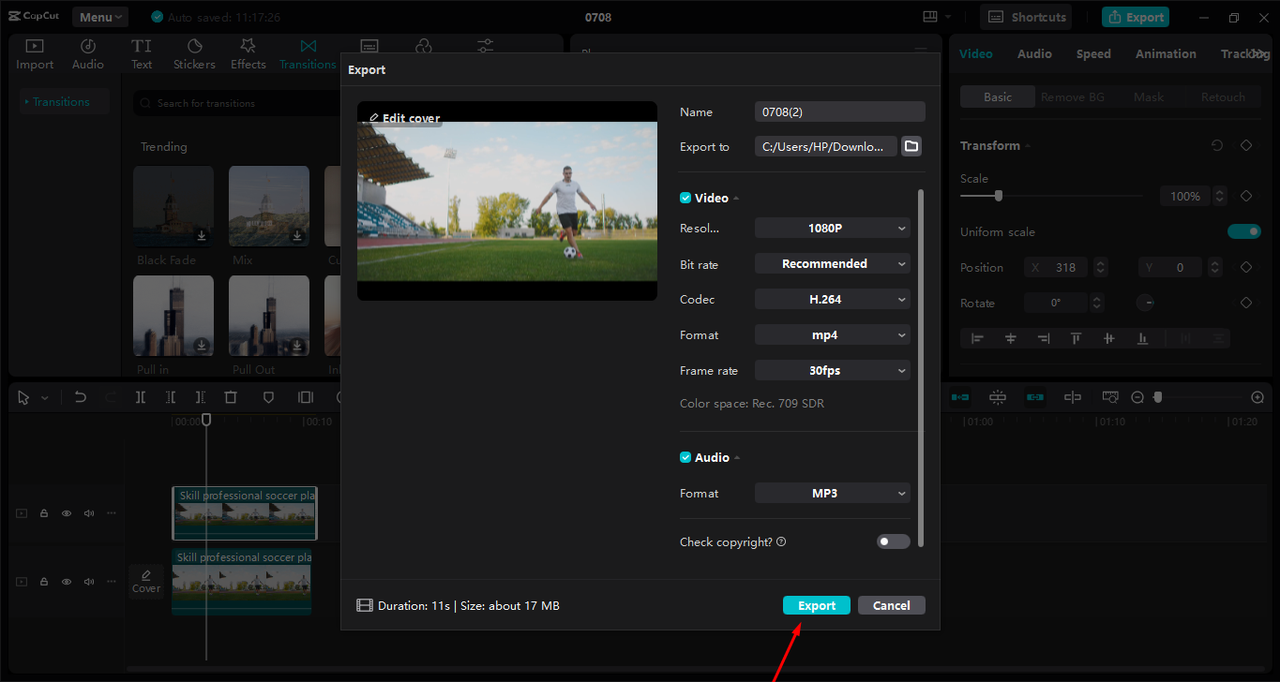
Task: Click the top-right Export button in title bar
Action: 1135,17
